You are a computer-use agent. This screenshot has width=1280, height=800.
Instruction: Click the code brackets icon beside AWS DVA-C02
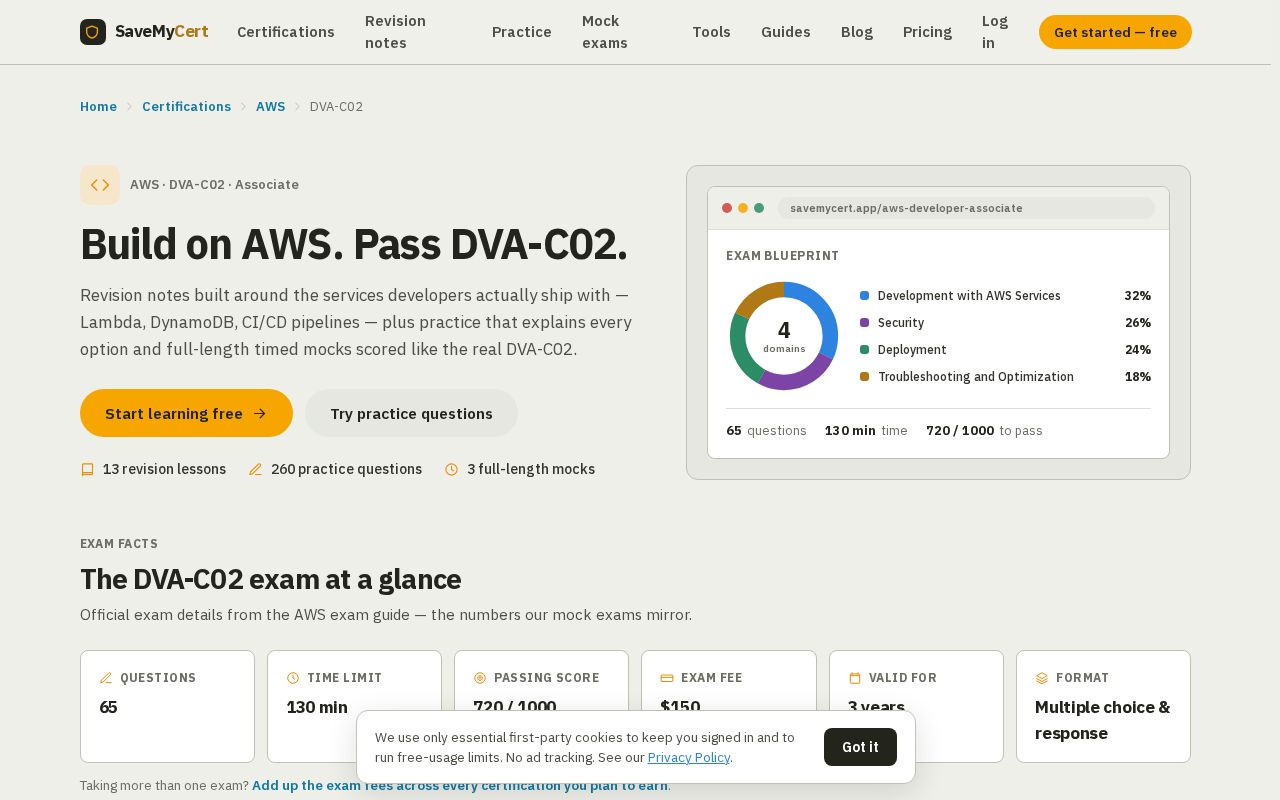pyautogui.click(x=100, y=185)
